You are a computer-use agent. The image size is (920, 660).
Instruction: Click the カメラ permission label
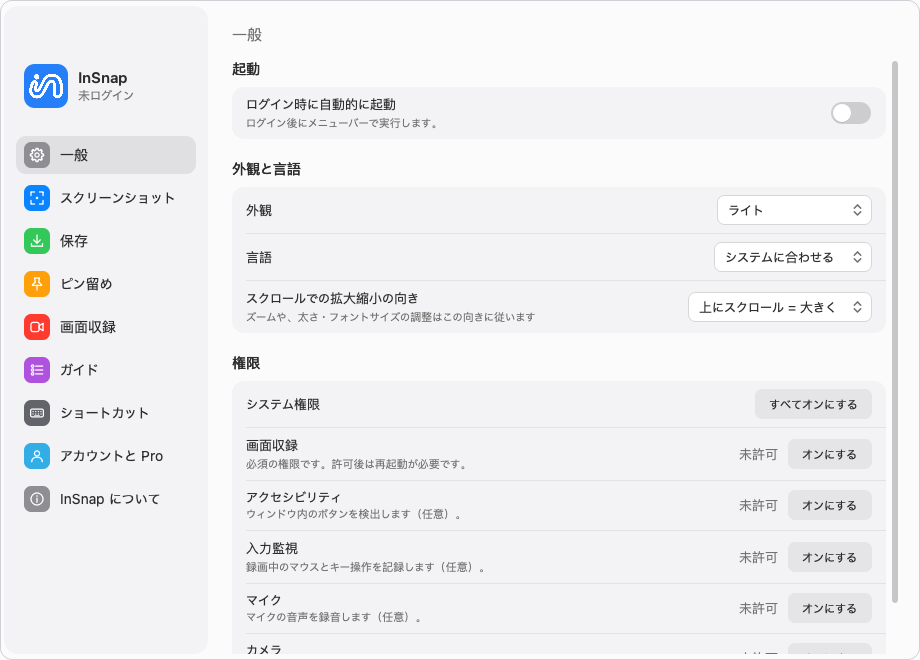(264, 650)
